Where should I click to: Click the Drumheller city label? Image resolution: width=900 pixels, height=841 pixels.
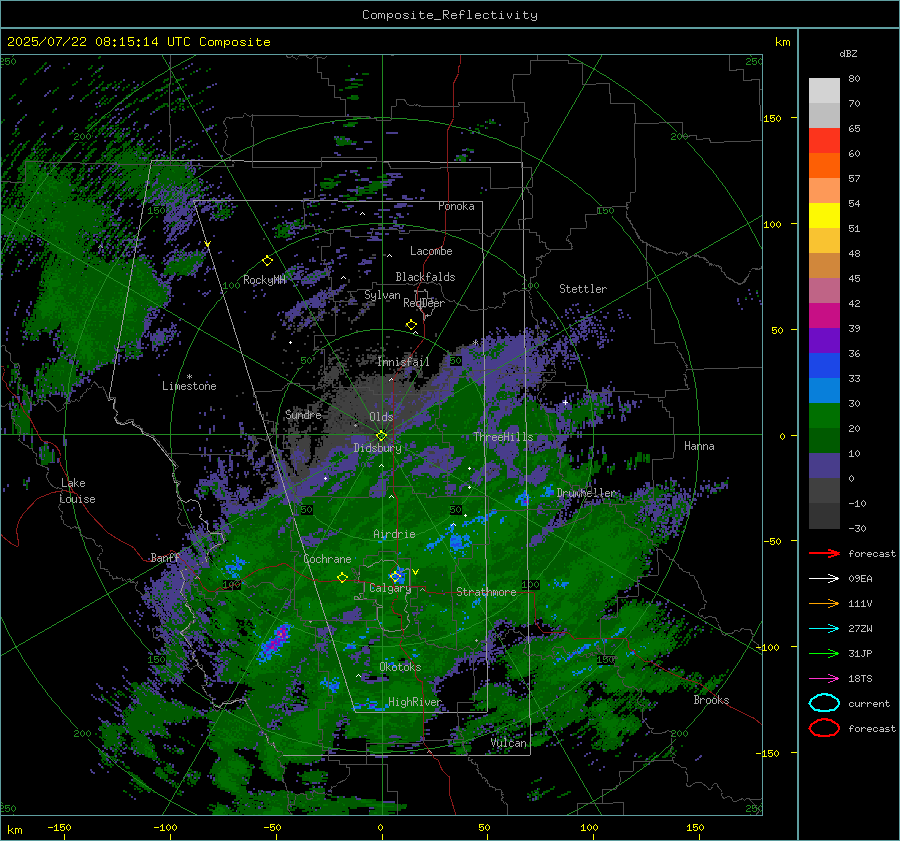(x=586, y=493)
